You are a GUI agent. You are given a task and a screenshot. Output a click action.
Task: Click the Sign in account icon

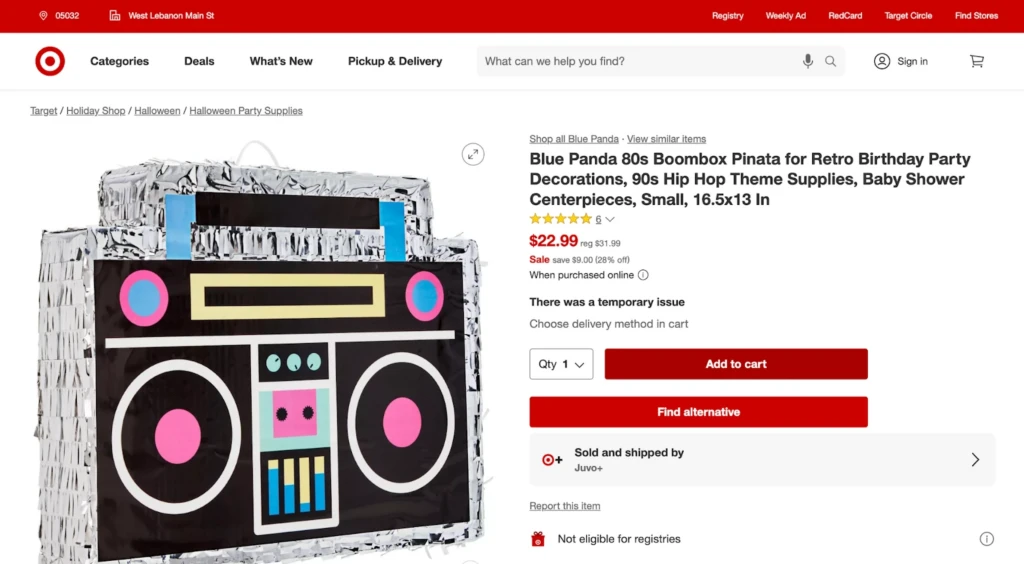882,61
